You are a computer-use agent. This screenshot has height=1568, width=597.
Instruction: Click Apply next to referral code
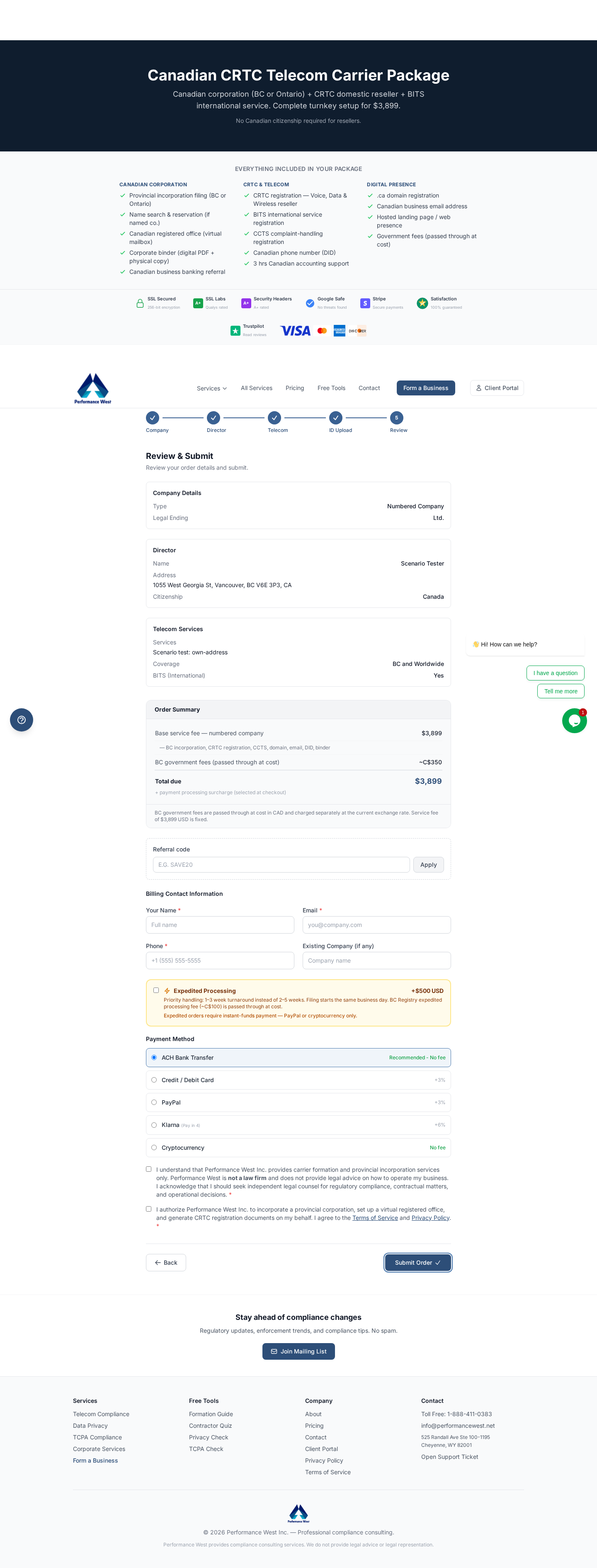point(428,864)
